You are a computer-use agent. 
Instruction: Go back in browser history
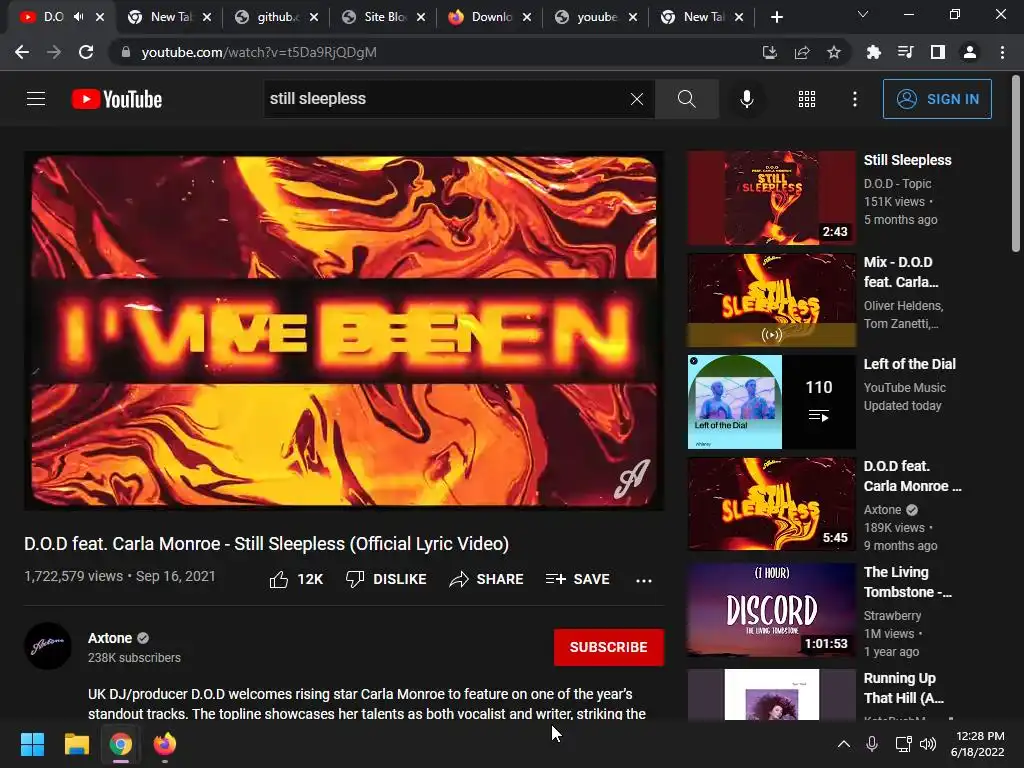click(22, 52)
